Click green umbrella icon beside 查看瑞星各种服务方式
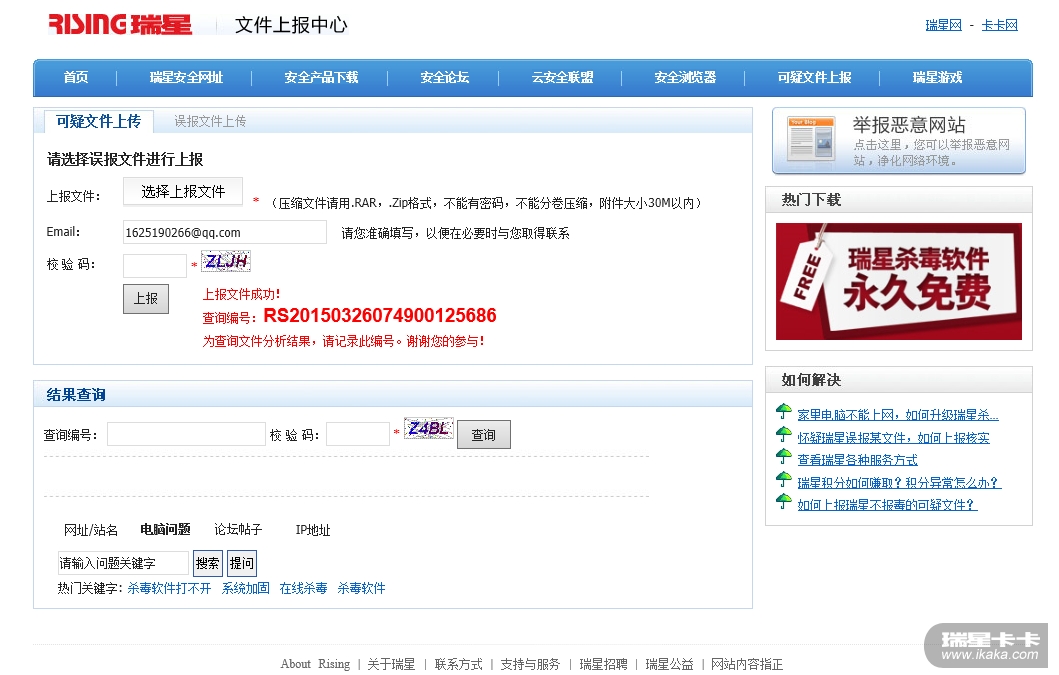Image resolution: width=1059 pixels, height=675 pixels. (x=783, y=455)
